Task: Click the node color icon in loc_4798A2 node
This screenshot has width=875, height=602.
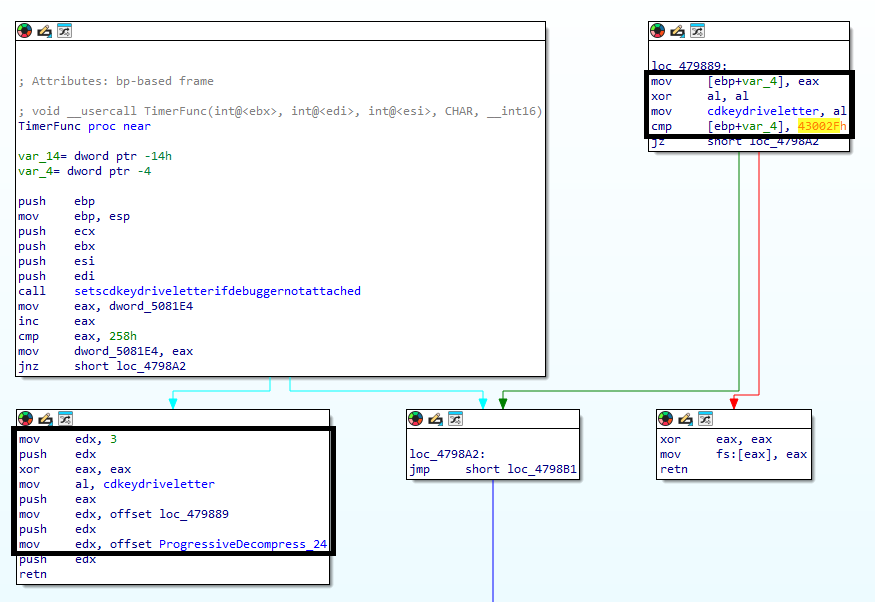Action: 415,418
